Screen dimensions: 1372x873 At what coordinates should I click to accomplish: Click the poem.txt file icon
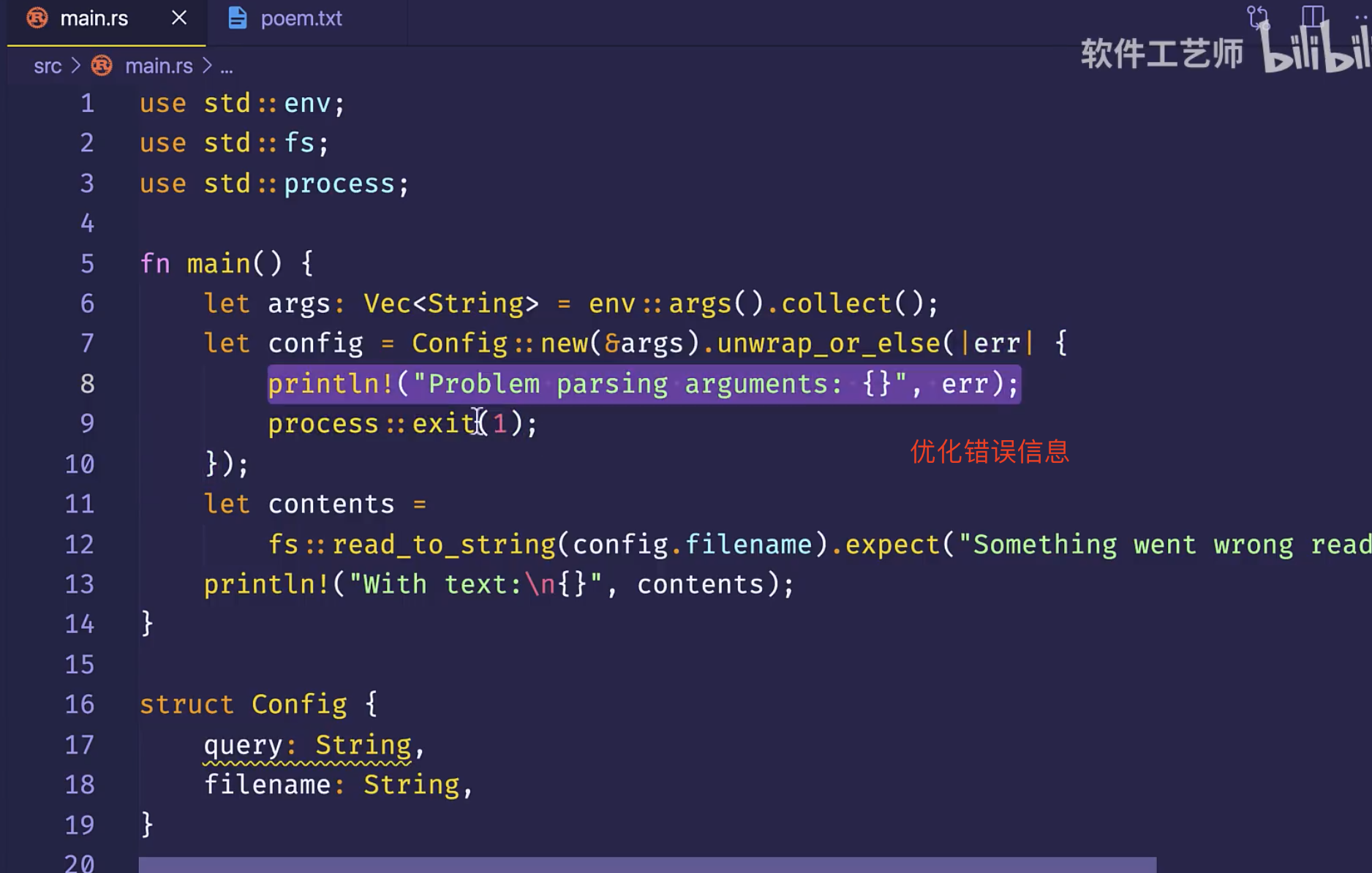(x=237, y=18)
